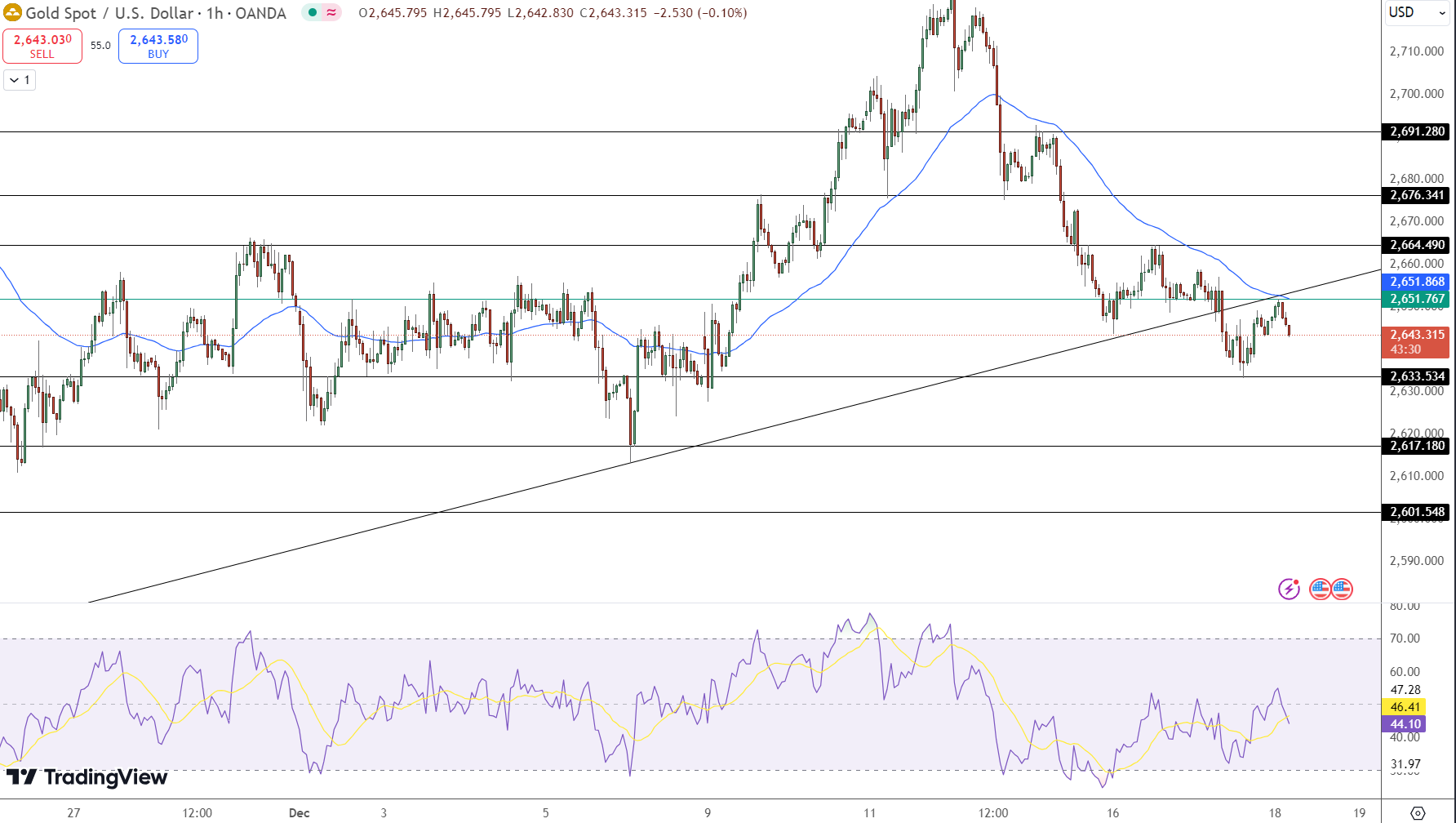Click the 2,691.280 price level label
1456x823 pixels.
point(1416,131)
